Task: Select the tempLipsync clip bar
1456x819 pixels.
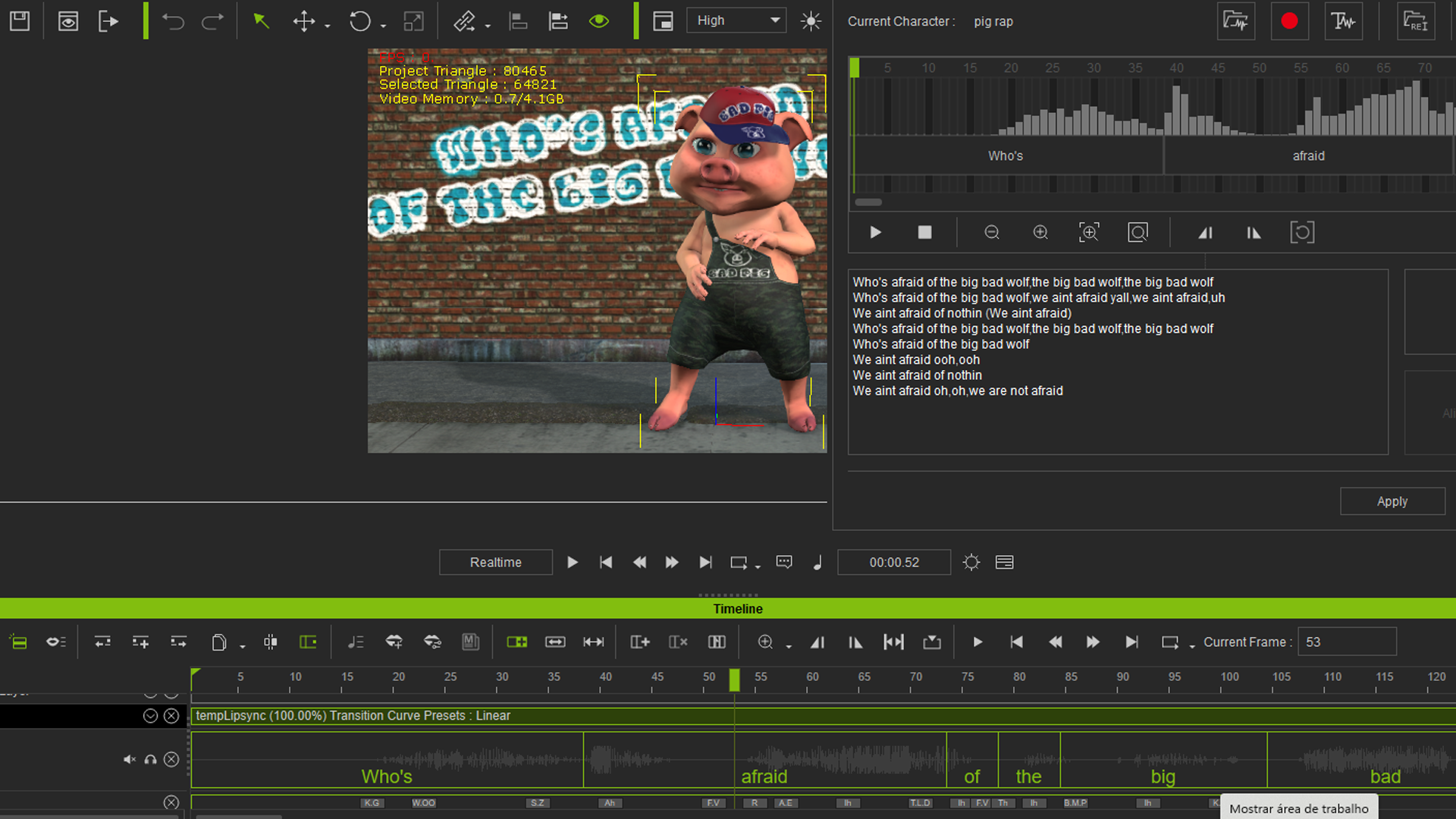Action: 824,716
